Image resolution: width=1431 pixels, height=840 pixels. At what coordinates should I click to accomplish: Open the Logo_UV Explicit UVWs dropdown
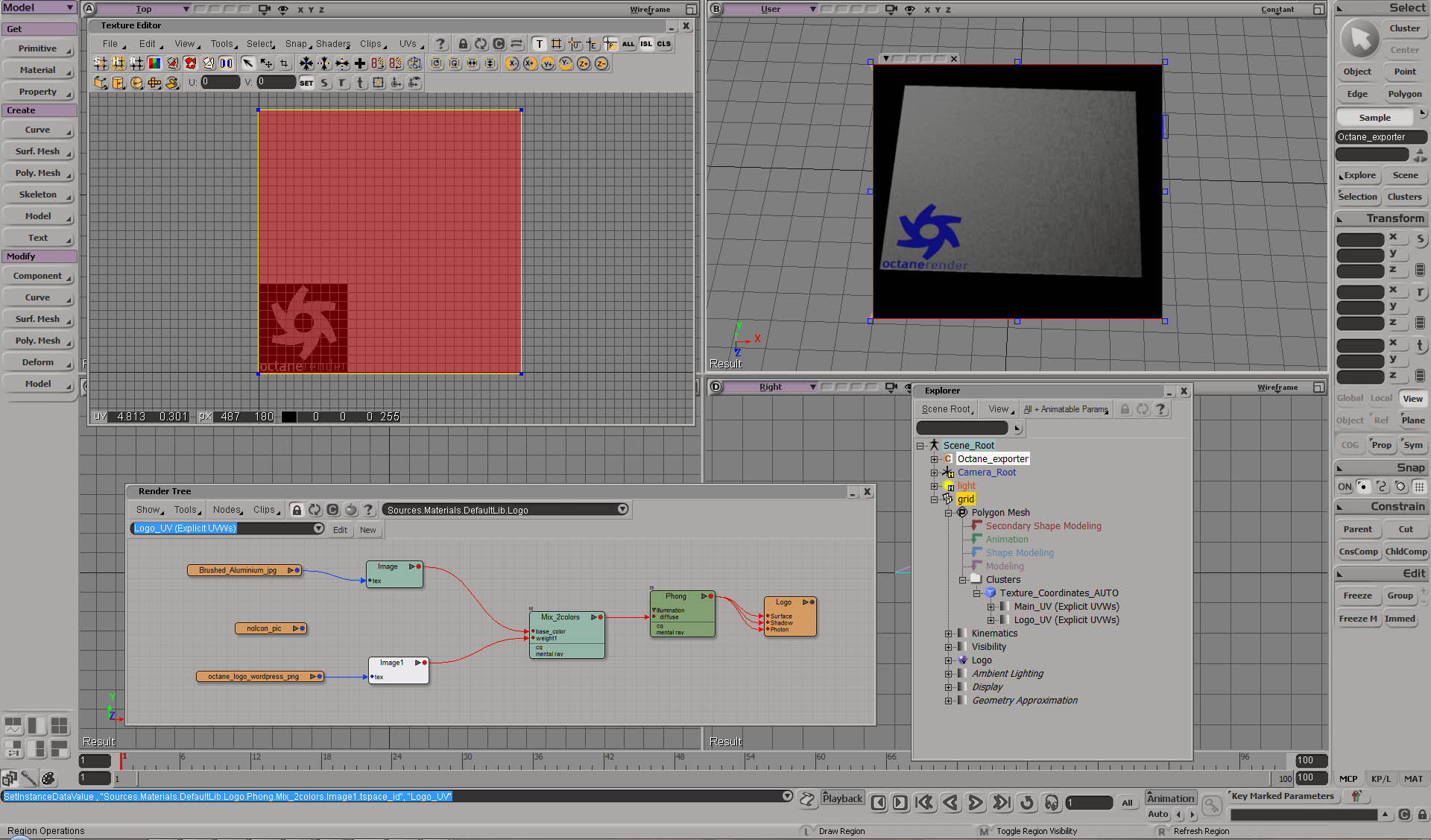click(318, 528)
